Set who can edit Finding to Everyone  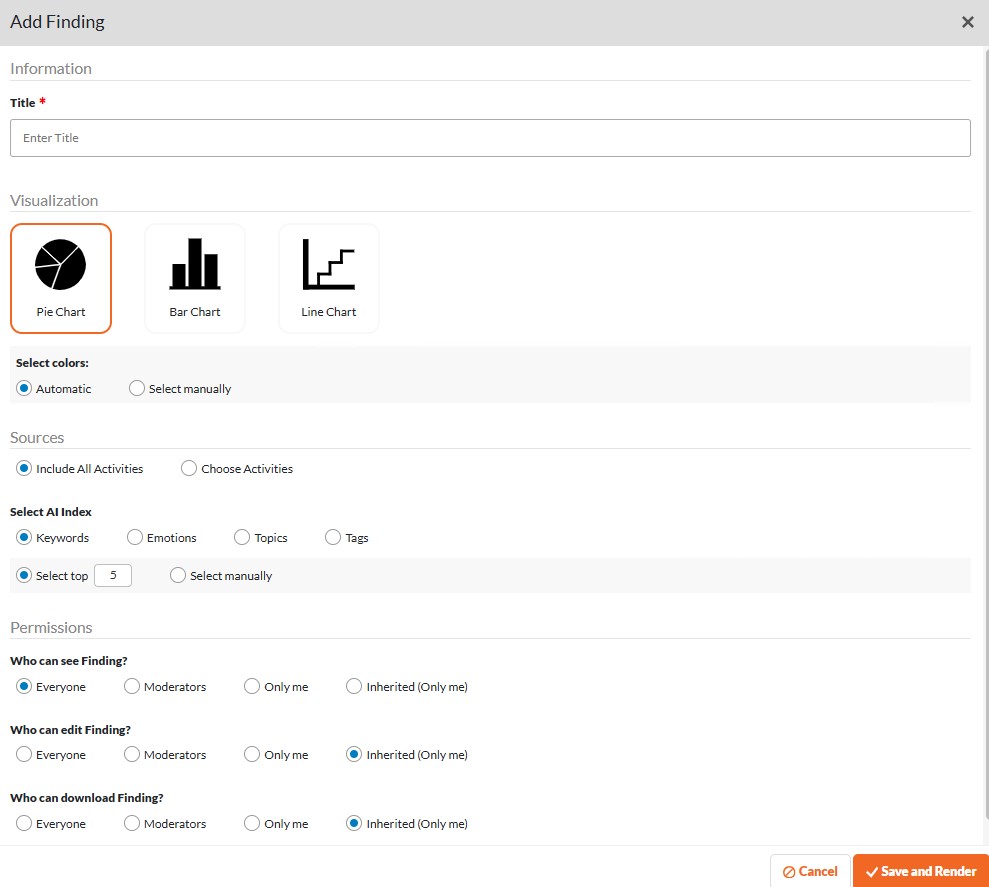(x=24, y=754)
